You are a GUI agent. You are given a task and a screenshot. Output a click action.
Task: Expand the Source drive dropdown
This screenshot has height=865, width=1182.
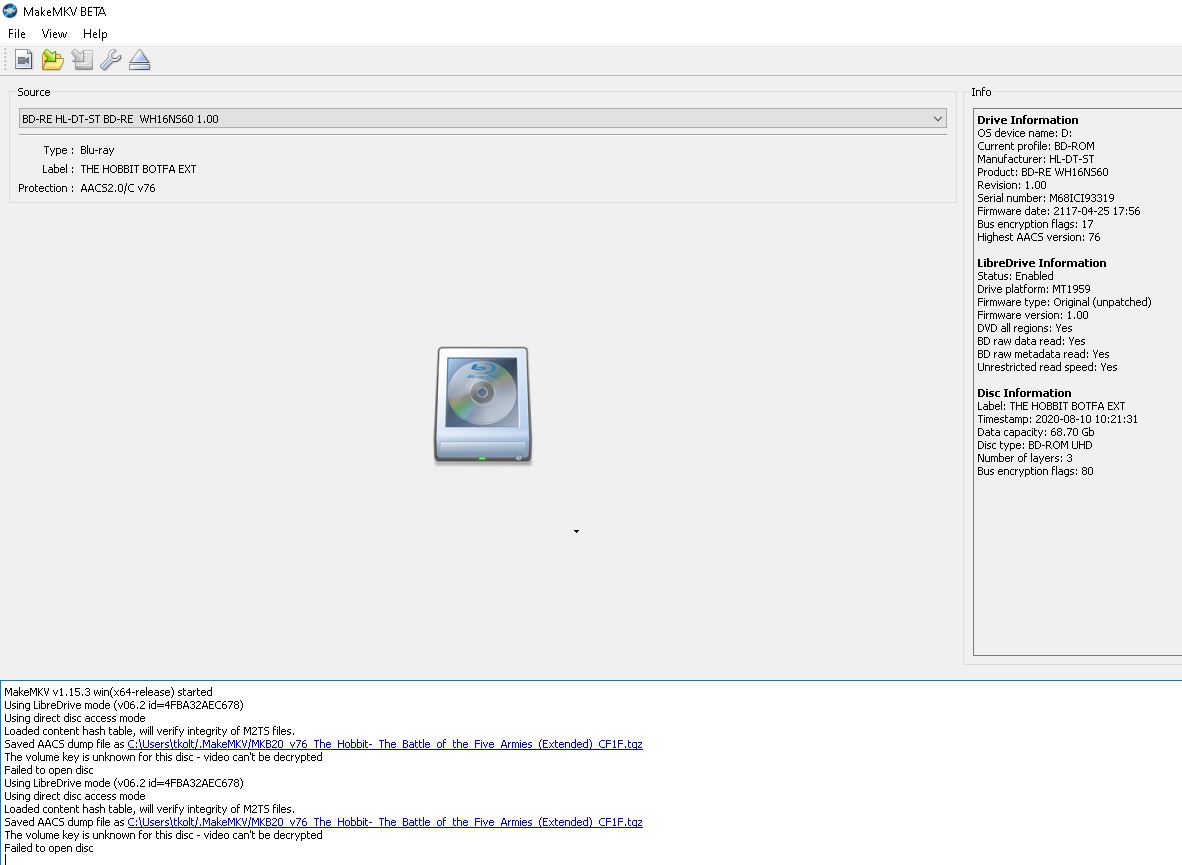[482, 118]
